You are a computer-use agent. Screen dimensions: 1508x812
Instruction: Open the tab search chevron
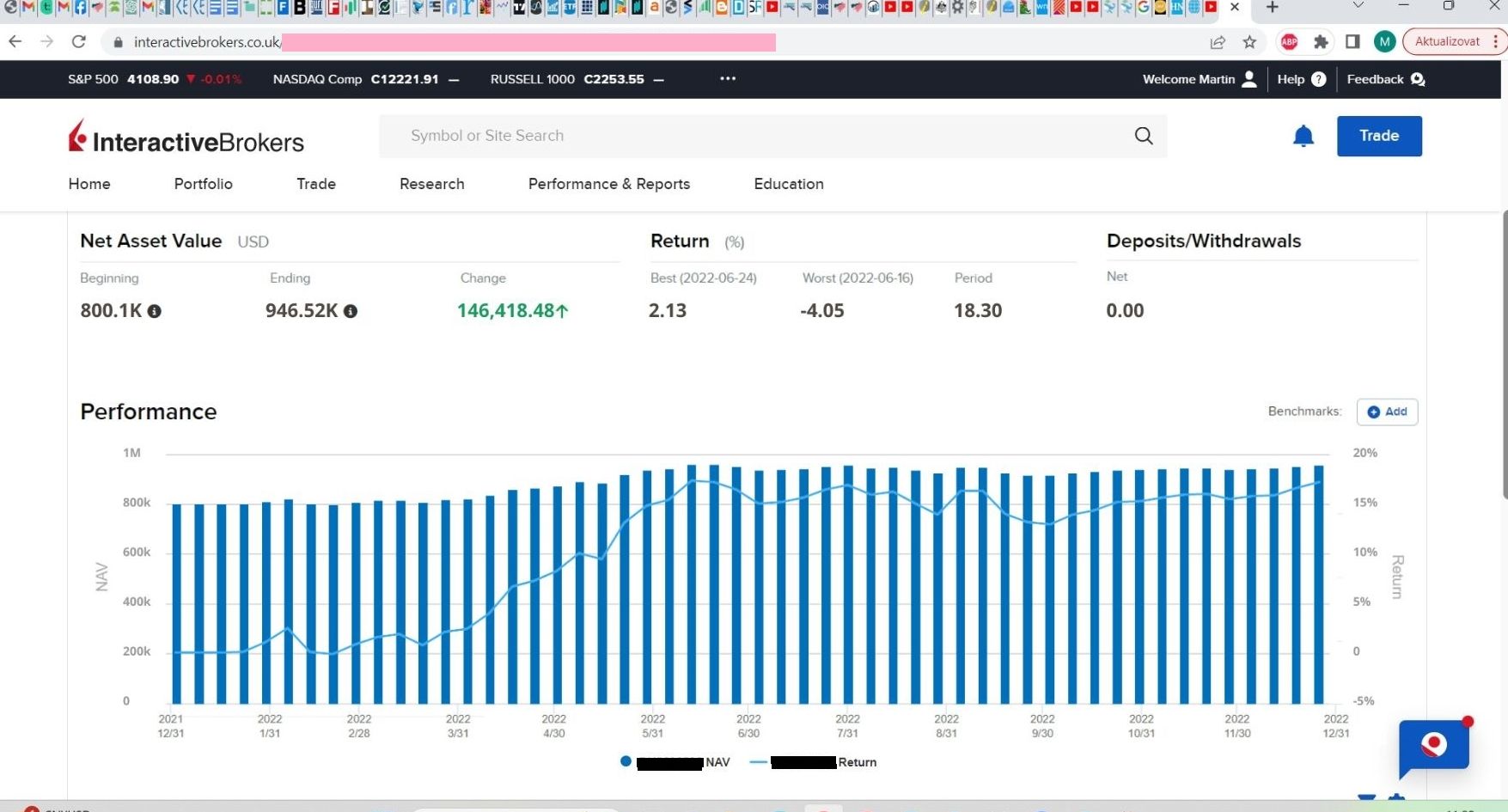[x=1358, y=6]
